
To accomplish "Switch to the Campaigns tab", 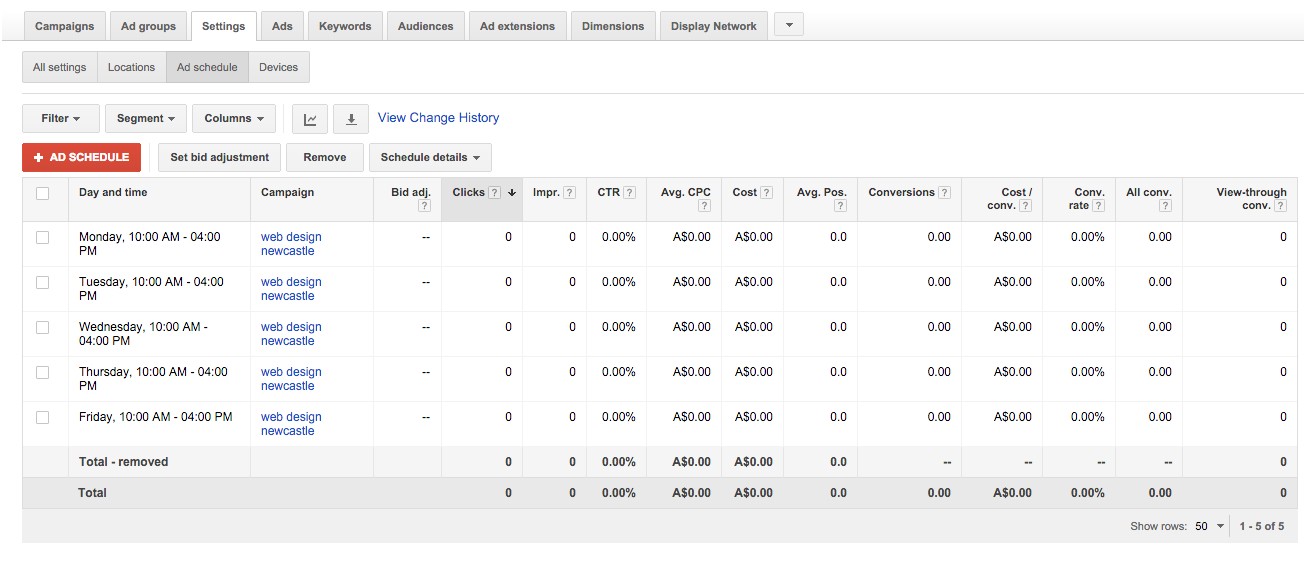I will click(65, 26).
